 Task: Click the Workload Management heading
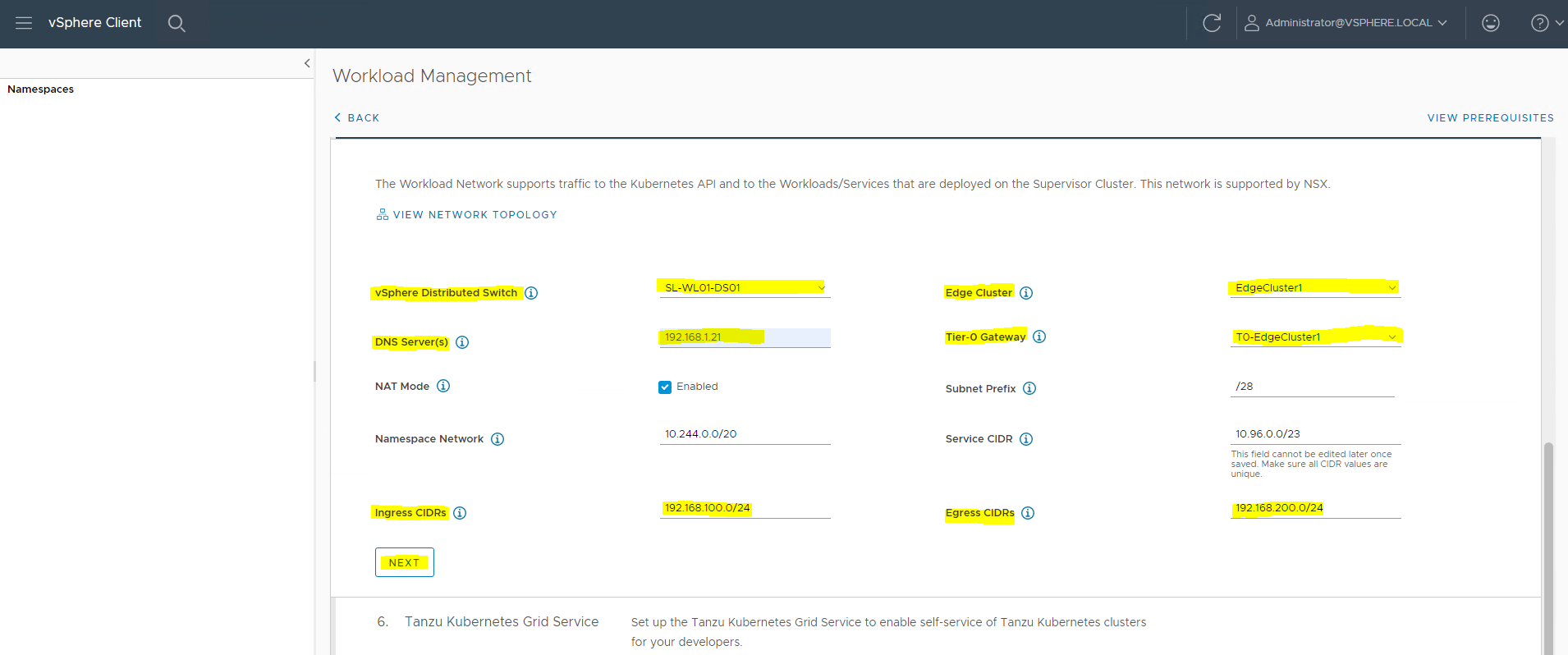click(x=432, y=76)
